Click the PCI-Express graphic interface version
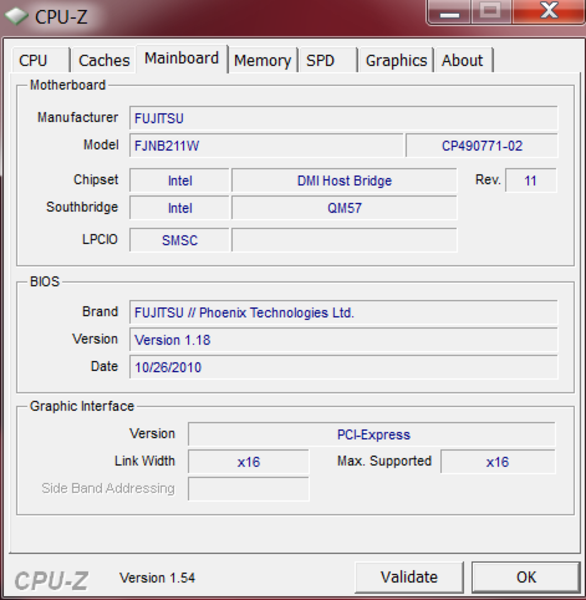This screenshot has width=586, height=600. pos(372,434)
